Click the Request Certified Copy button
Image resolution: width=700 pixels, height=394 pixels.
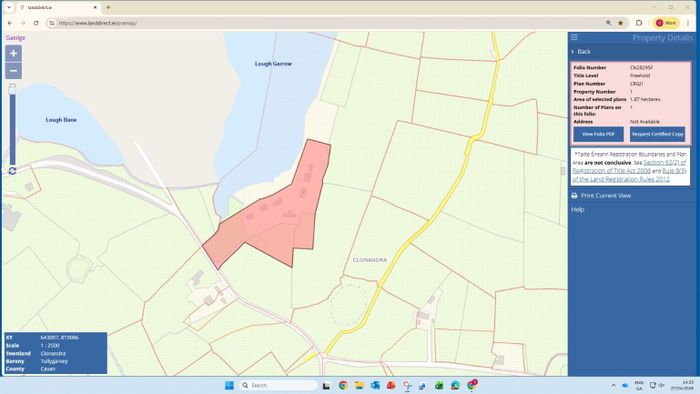[x=657, y=134]
